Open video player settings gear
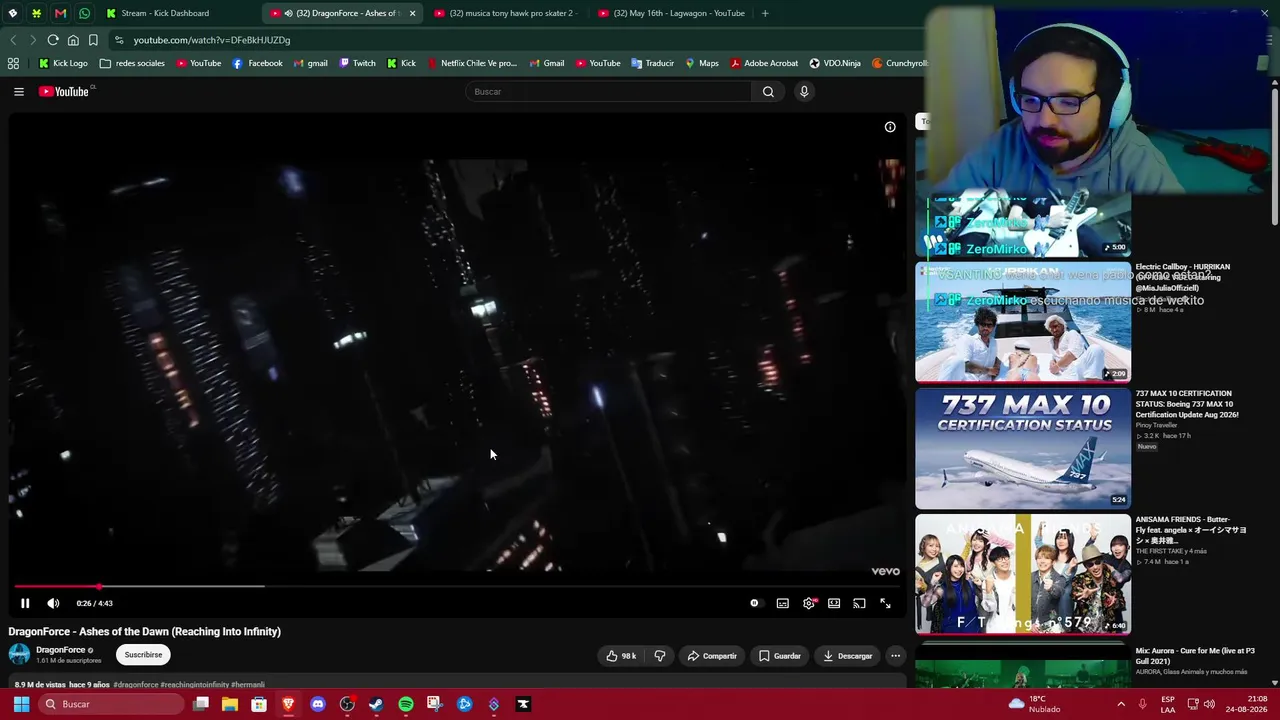Image resolution: width=1280 pixels, height=720 pixels. (809, 603)
